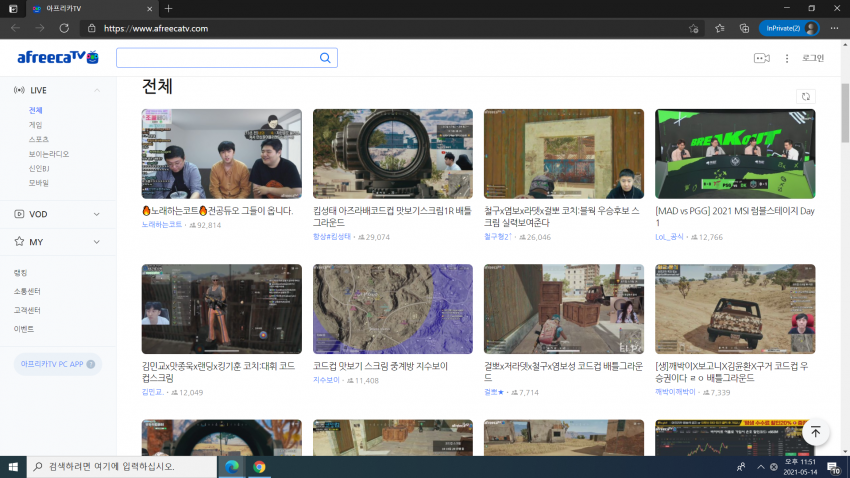
Task: Open browser collections icon
Action: click(x=744, y=28)
